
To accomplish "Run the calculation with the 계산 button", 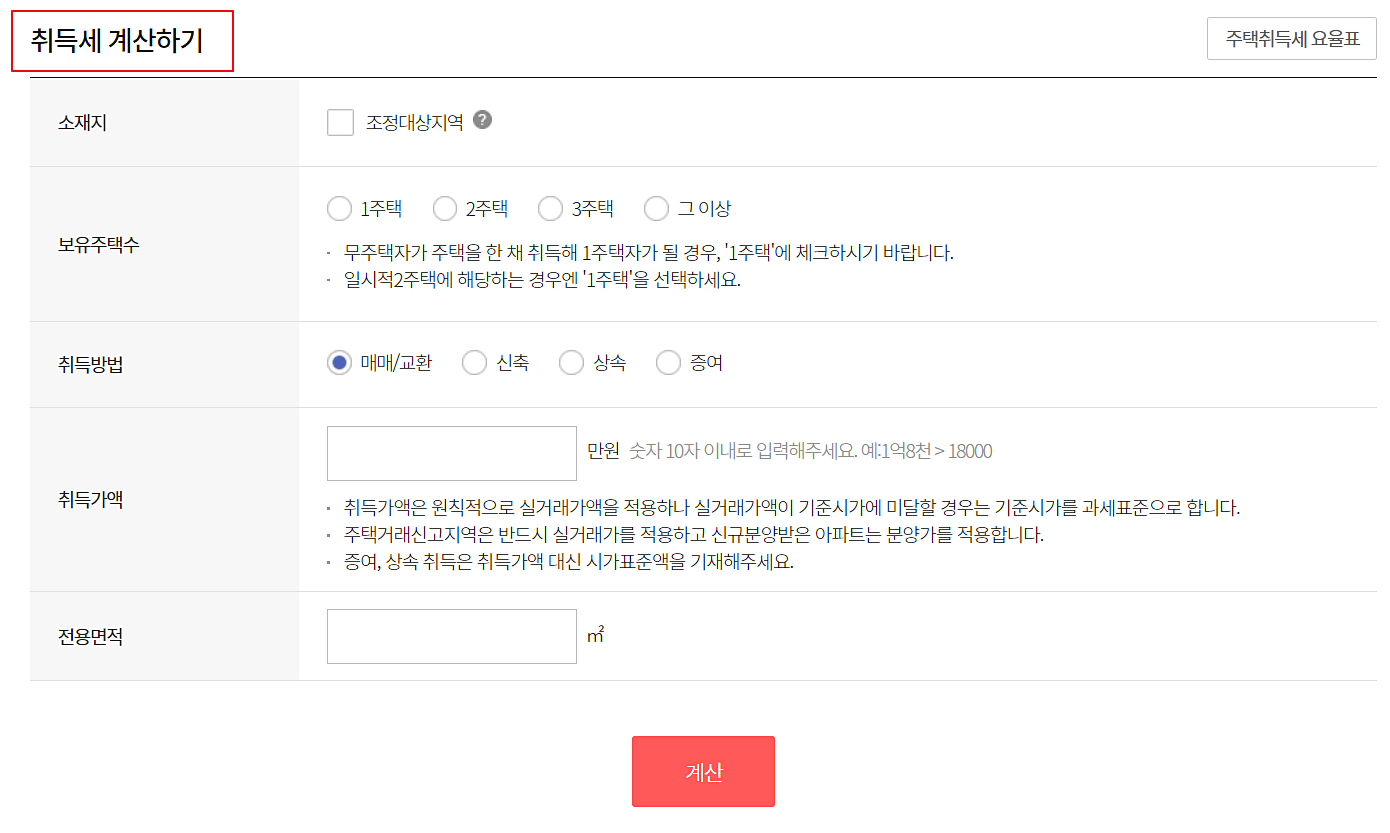I will [x=702, y=771].
